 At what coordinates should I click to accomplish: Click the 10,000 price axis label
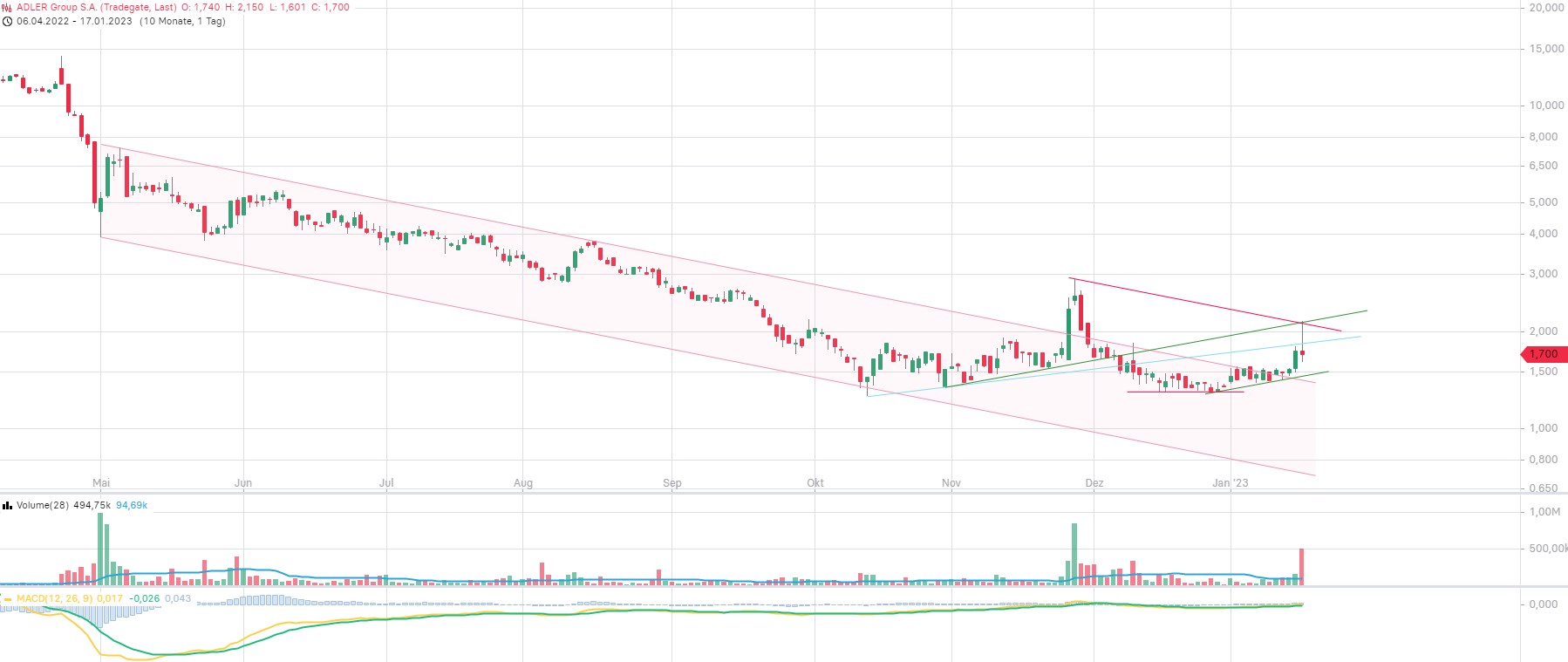(1546, 106)
